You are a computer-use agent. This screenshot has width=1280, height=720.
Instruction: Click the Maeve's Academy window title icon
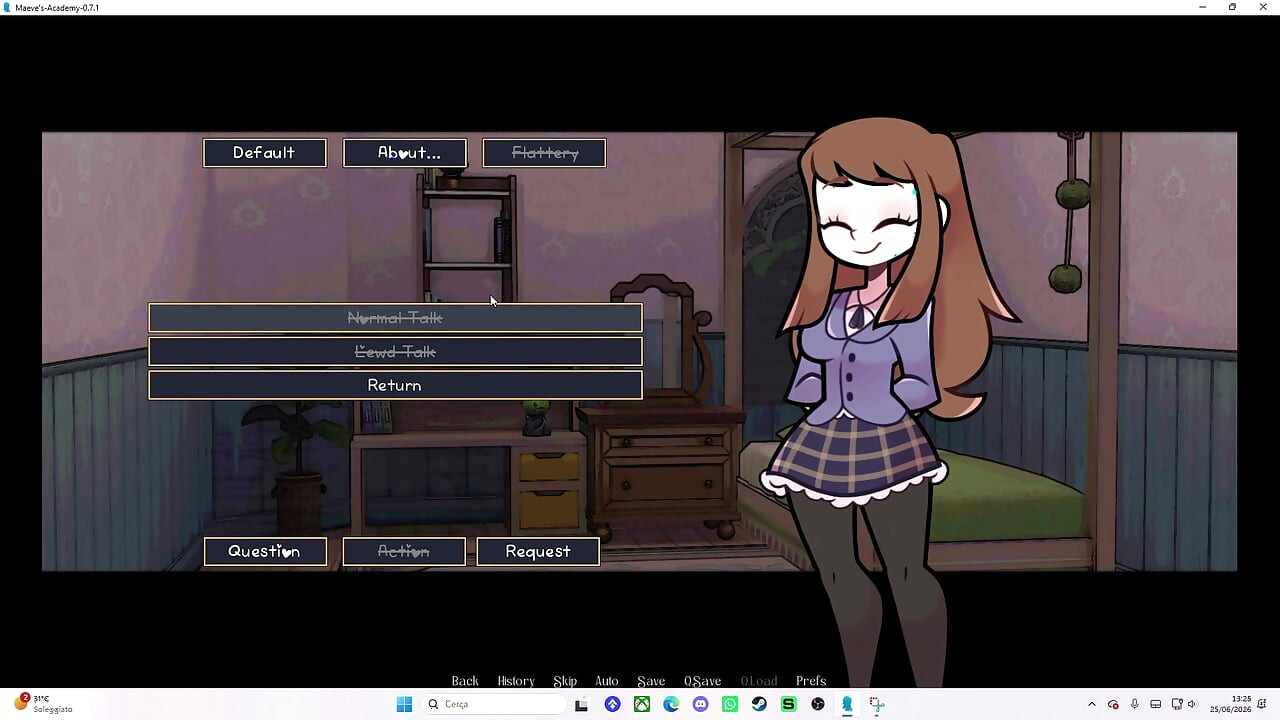click(x=8, y=7)
